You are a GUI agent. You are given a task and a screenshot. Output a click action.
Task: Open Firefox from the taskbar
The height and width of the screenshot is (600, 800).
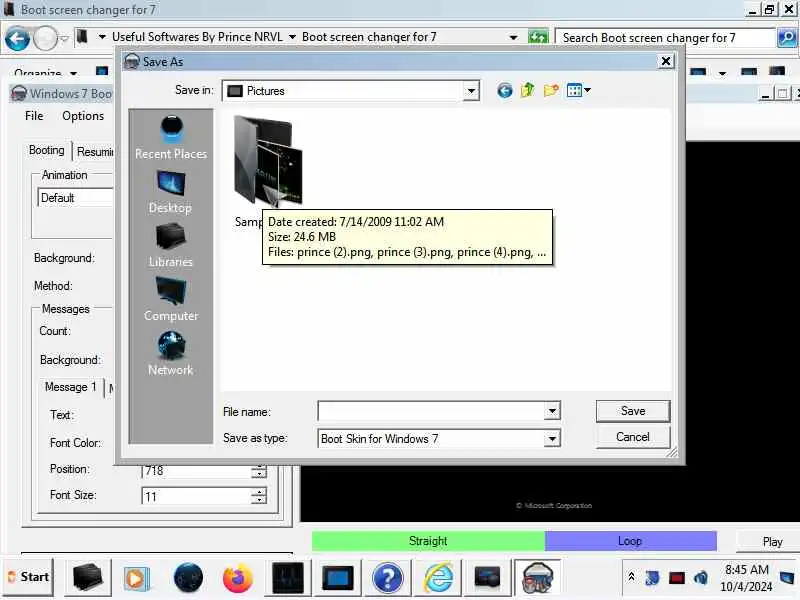pos(237,578)
